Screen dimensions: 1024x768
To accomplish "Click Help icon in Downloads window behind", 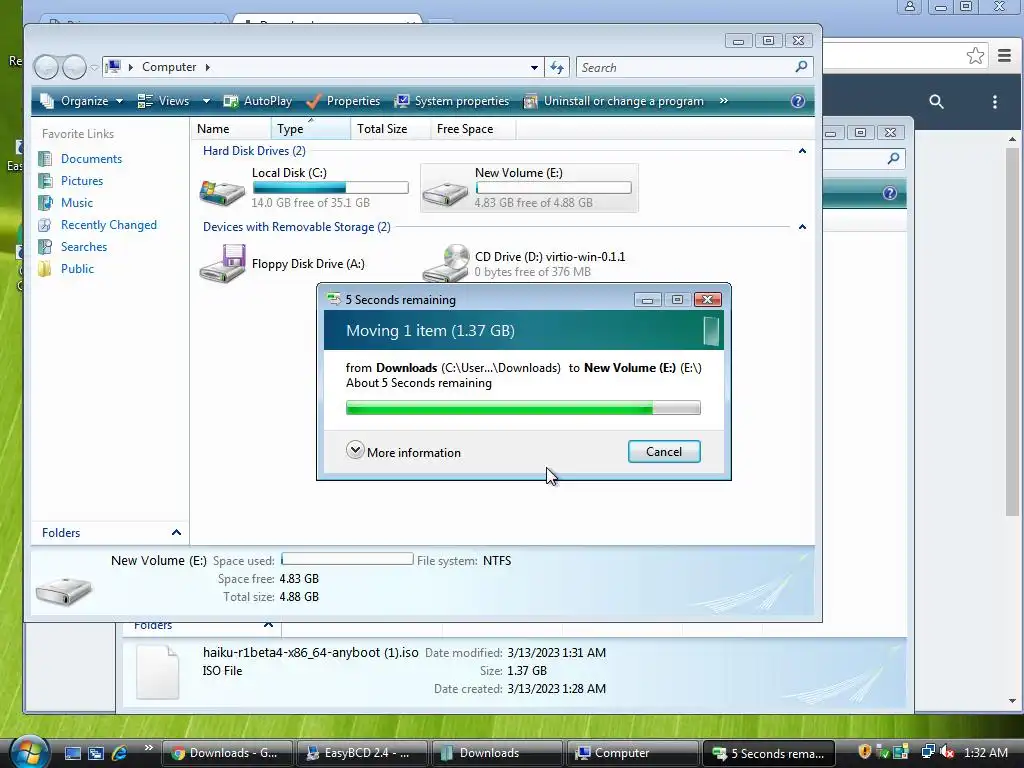I will [x=889, y=193].
